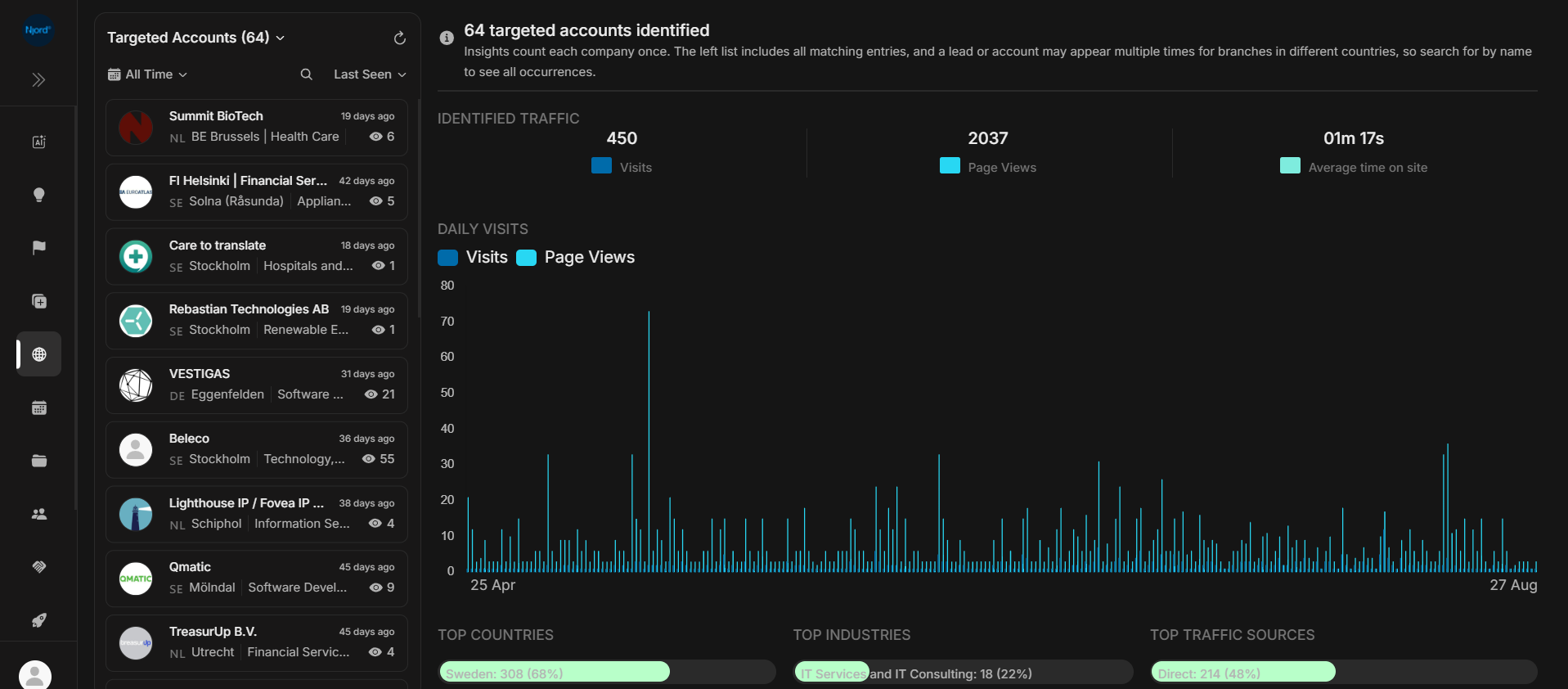
Task: Click the 27 Aug end date label
Action: click(1513, 585)
